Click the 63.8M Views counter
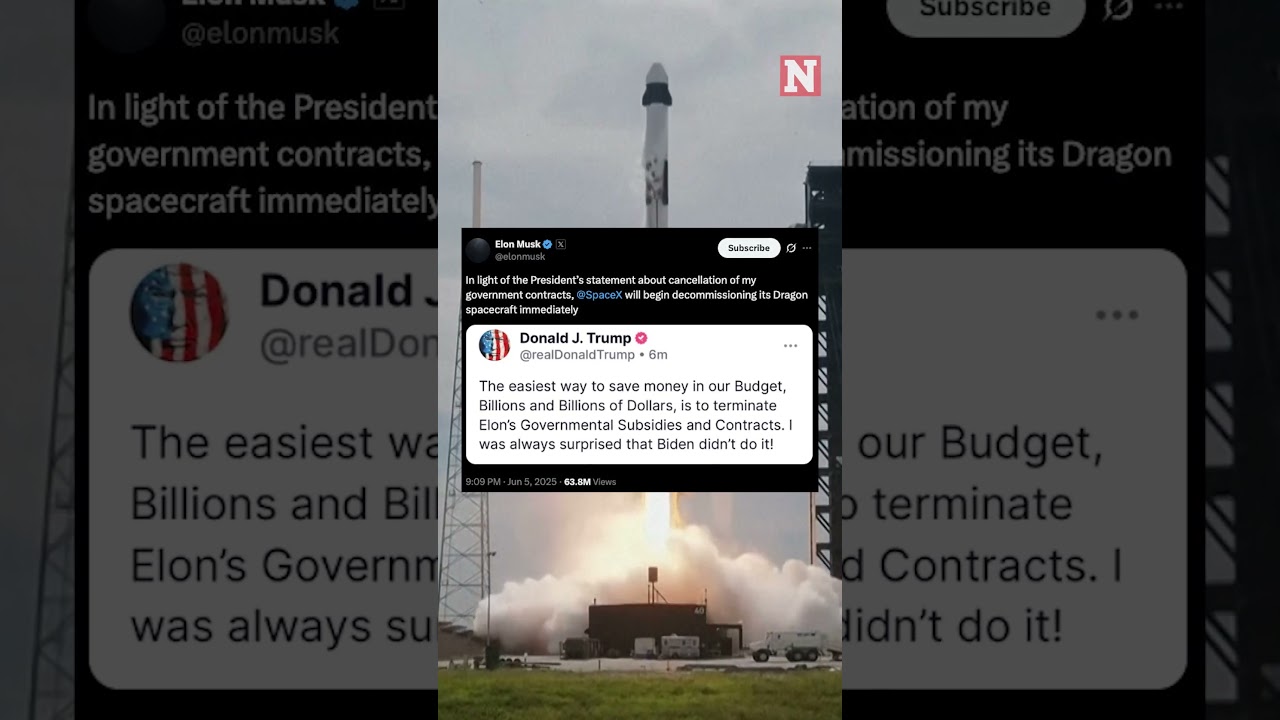This screenshot has width=1280, height=720. click(590, 482)
